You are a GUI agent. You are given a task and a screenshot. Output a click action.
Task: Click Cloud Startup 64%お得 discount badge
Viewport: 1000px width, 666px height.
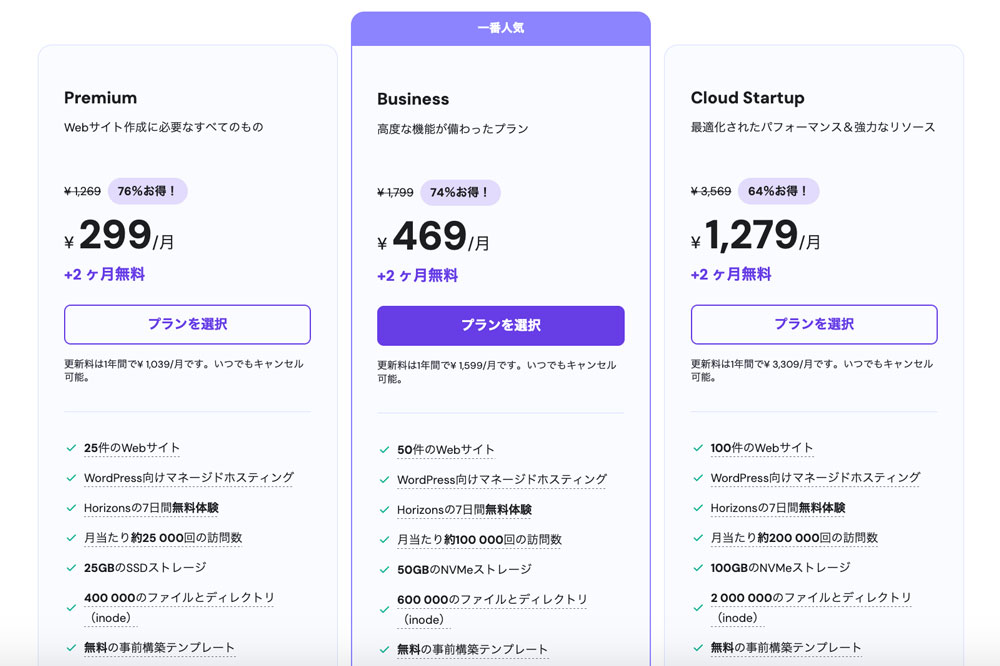(x=778, y=191)
